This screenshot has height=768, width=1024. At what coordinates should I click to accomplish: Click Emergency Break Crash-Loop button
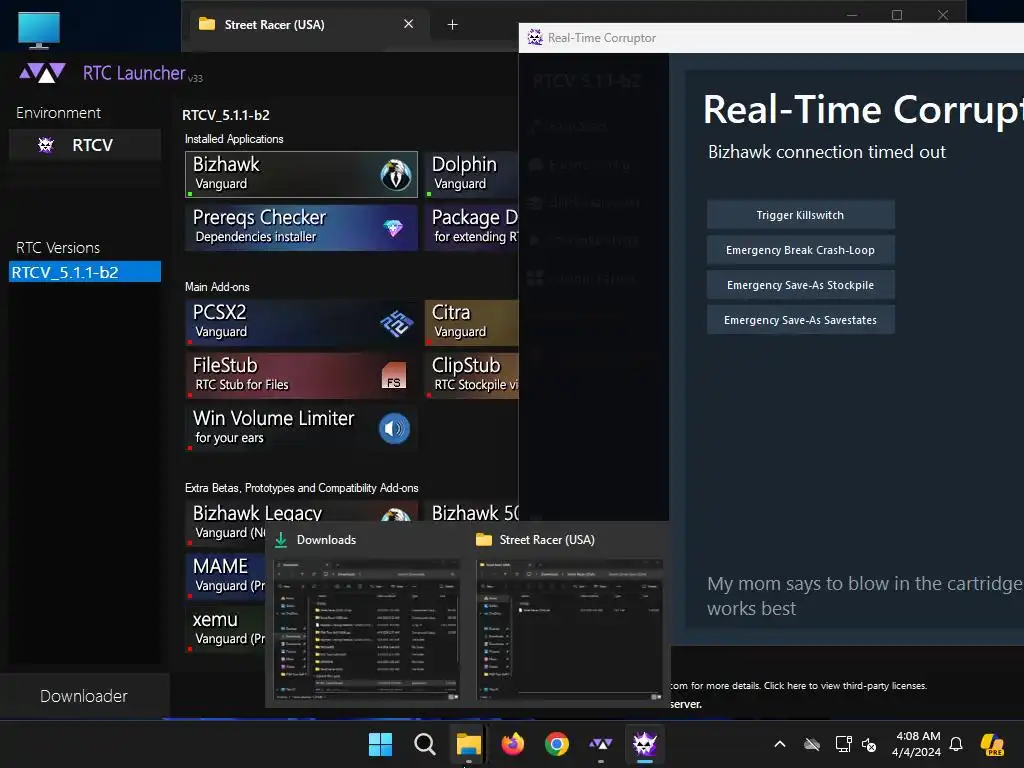[x=801, y=250]
